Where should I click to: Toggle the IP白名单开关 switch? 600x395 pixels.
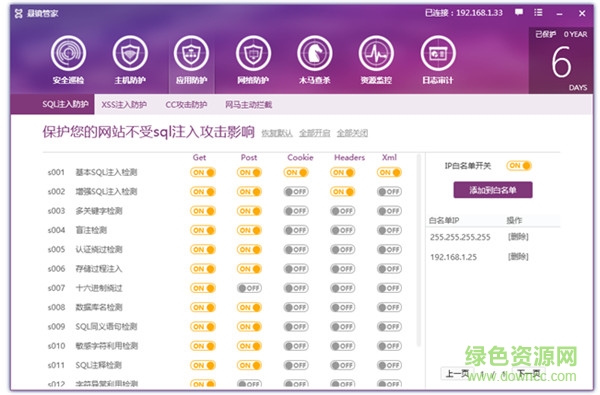coord(519,166)
